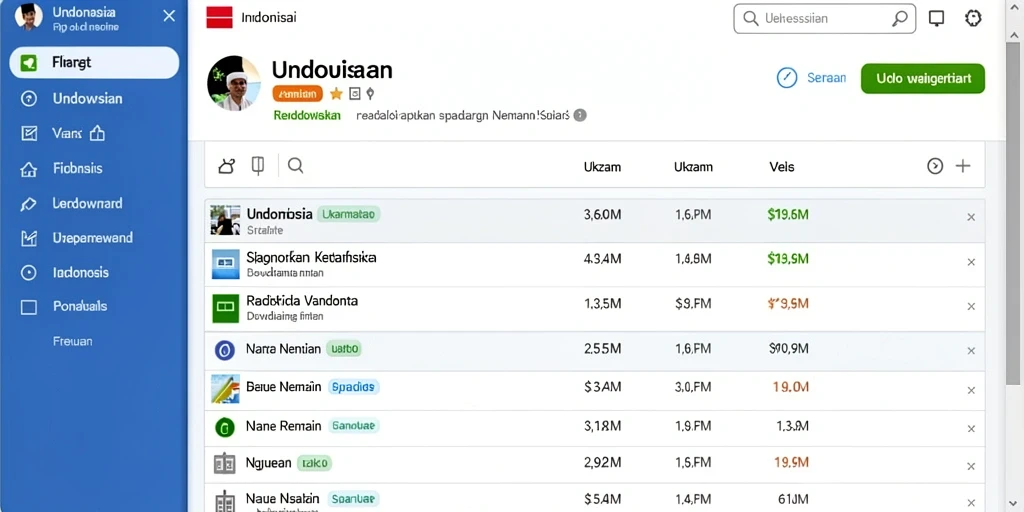The width and height of the screenshot is (1024, 512).
Task: Sort by the first Ukzam column
Action: pyautogui.click(x=602, y=167)
